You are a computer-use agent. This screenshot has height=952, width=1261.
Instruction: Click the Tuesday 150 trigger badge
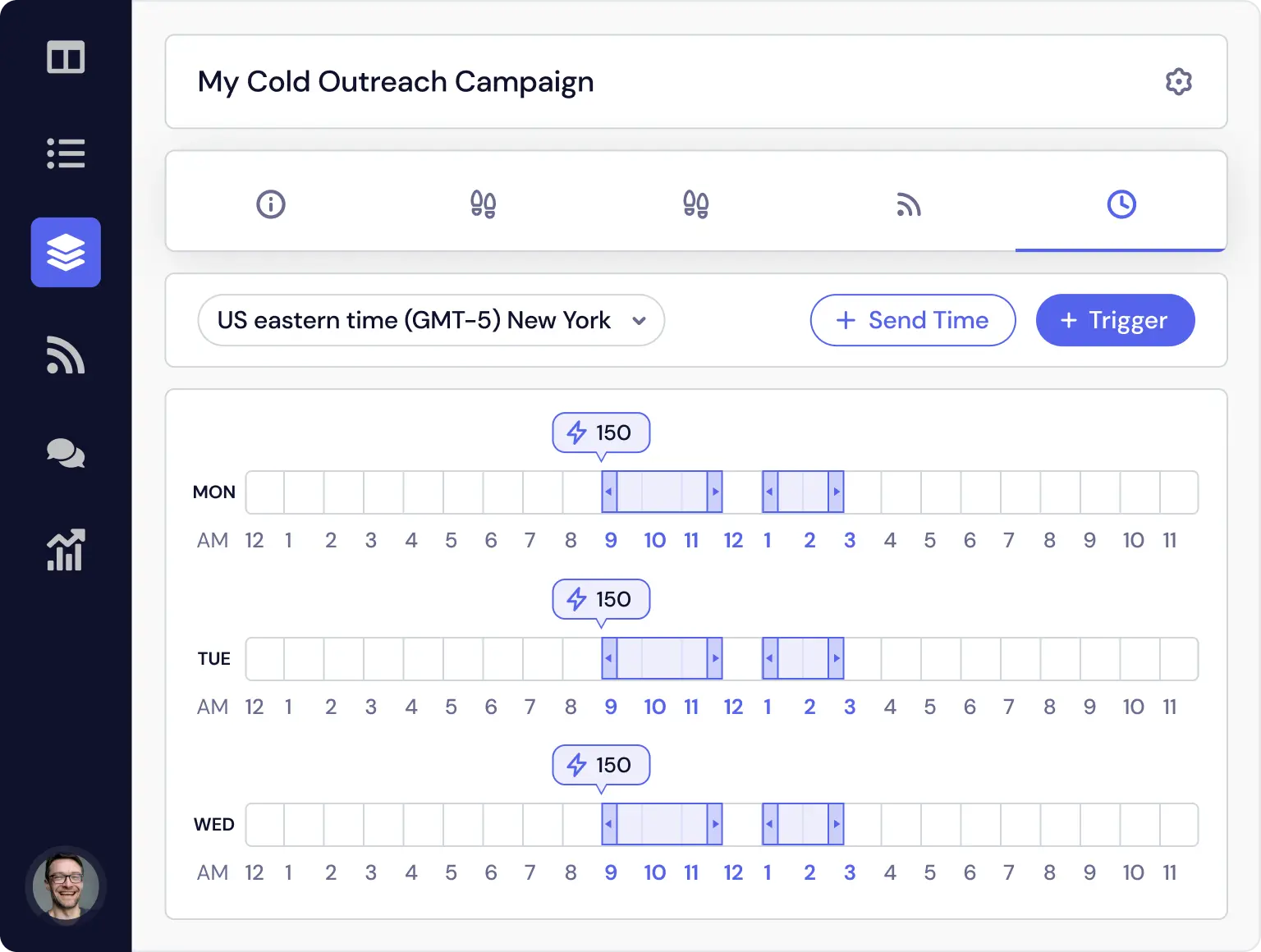click(601, 599)
